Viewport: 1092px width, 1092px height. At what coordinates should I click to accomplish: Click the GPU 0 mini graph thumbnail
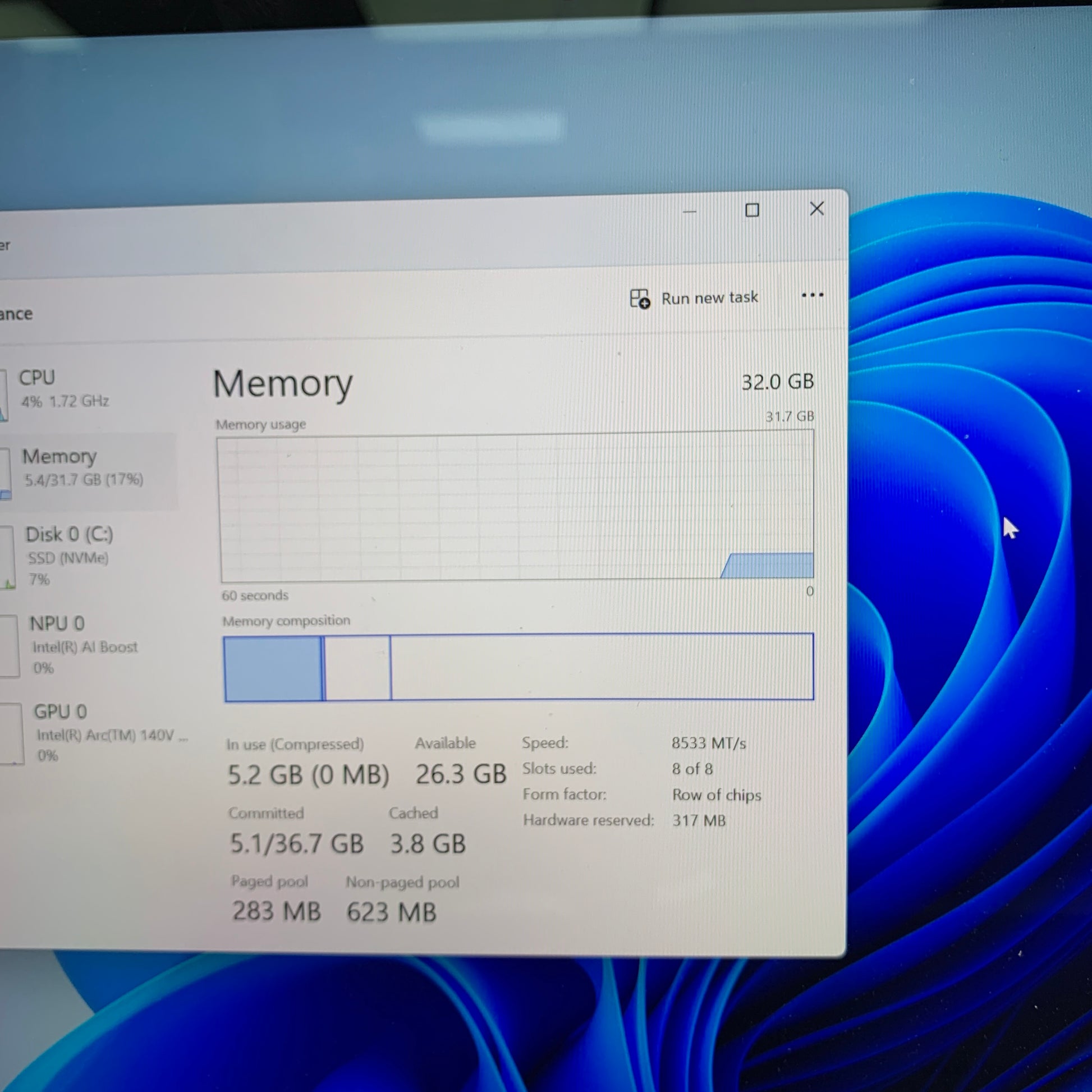[x=11, y=733]
